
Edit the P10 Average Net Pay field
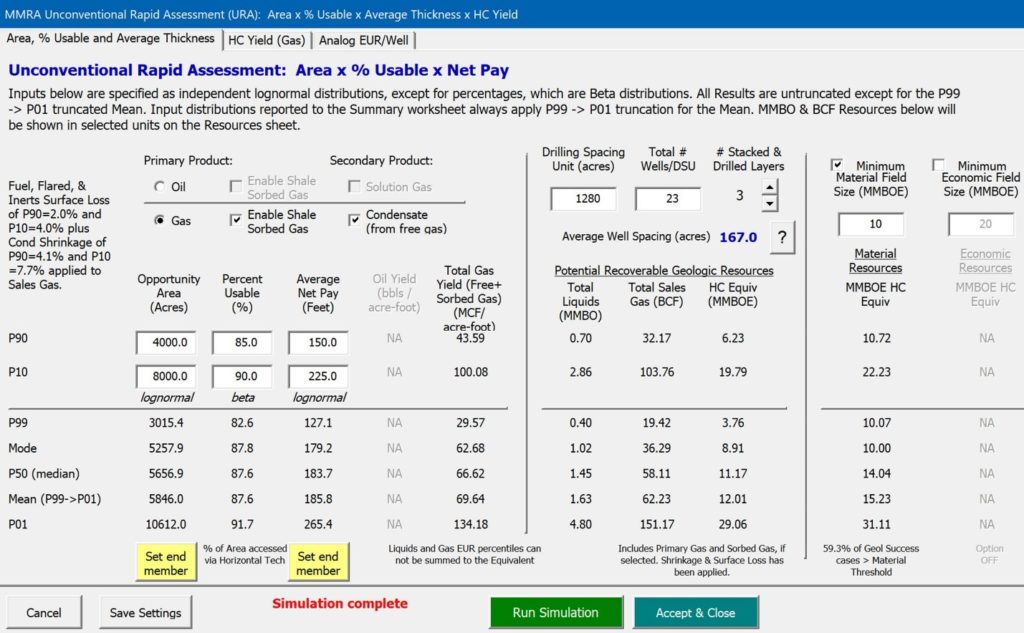pos(318,376)
